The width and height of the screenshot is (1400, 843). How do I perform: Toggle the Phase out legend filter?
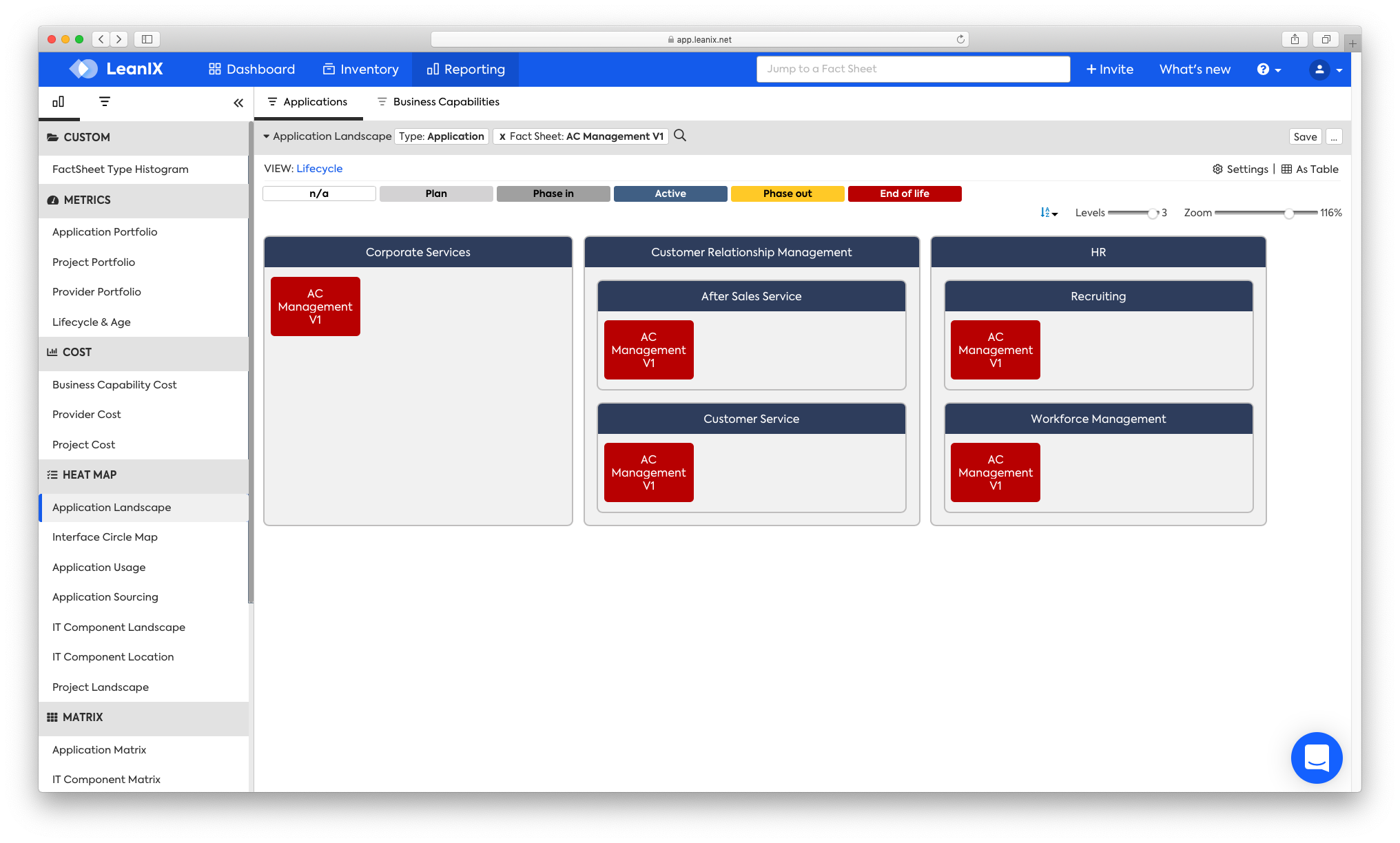787,194
